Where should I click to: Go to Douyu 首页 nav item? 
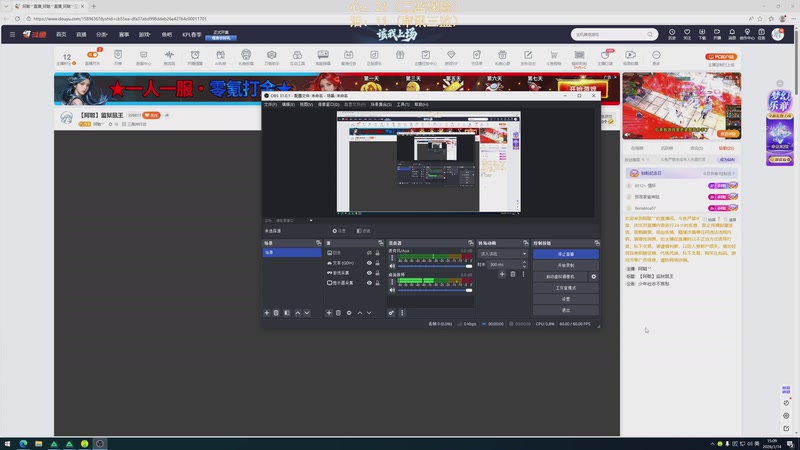click(x=61, y=35)
